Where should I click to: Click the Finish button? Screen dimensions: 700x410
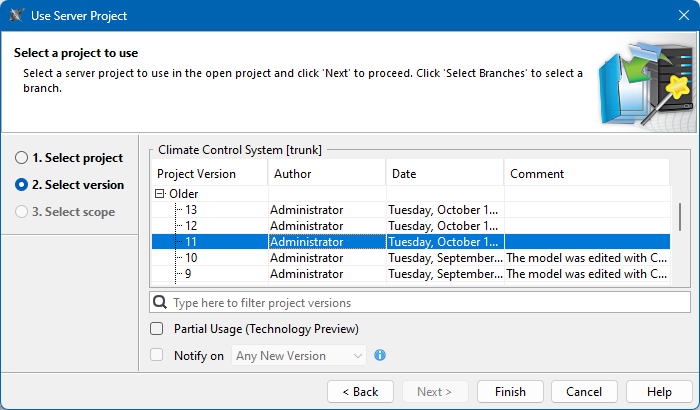point(510,391)
